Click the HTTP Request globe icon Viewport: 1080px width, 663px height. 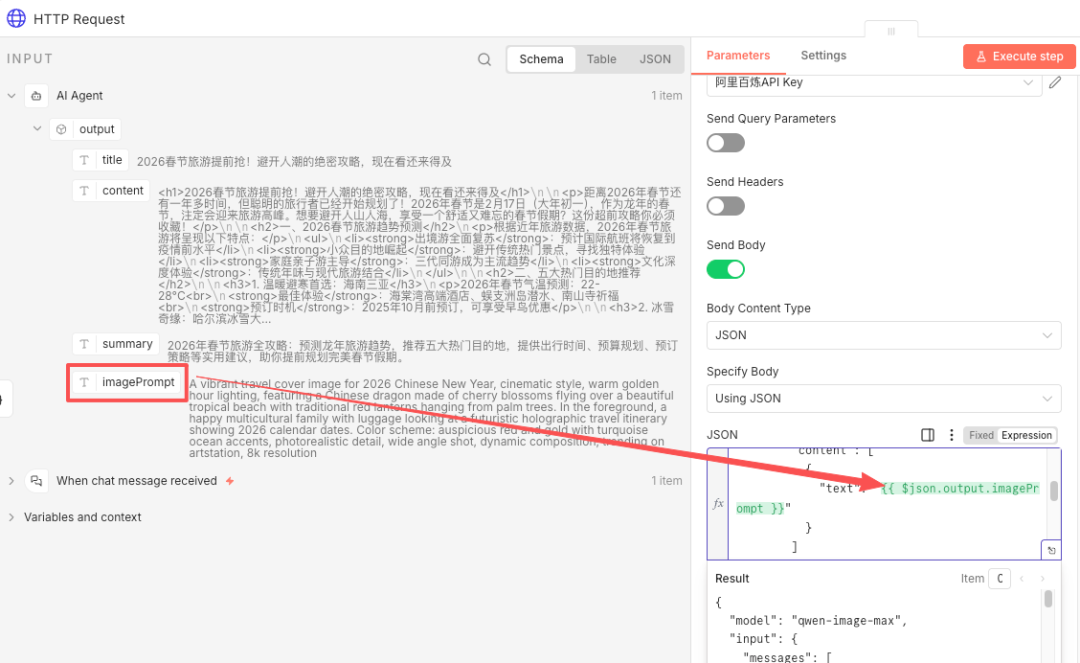point(16,19)
